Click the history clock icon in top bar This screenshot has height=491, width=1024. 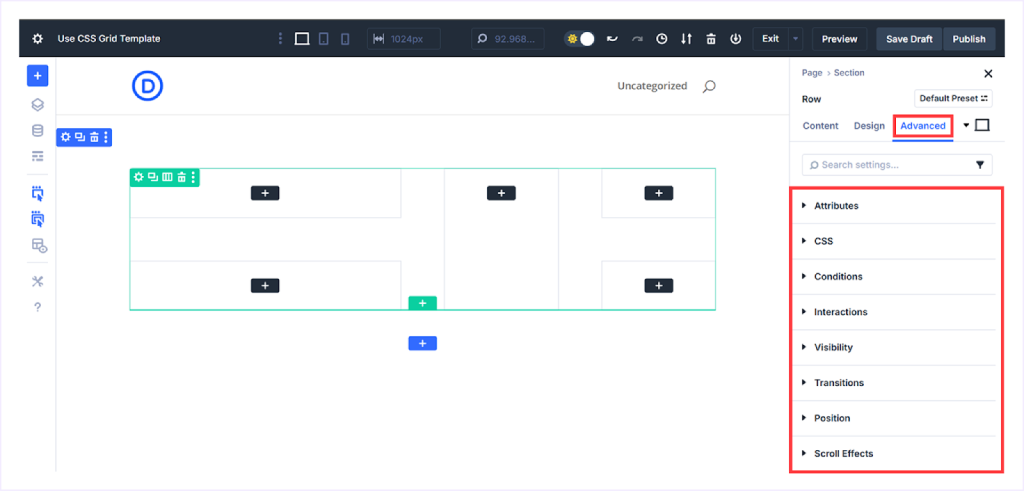click(x=661, y=39)
